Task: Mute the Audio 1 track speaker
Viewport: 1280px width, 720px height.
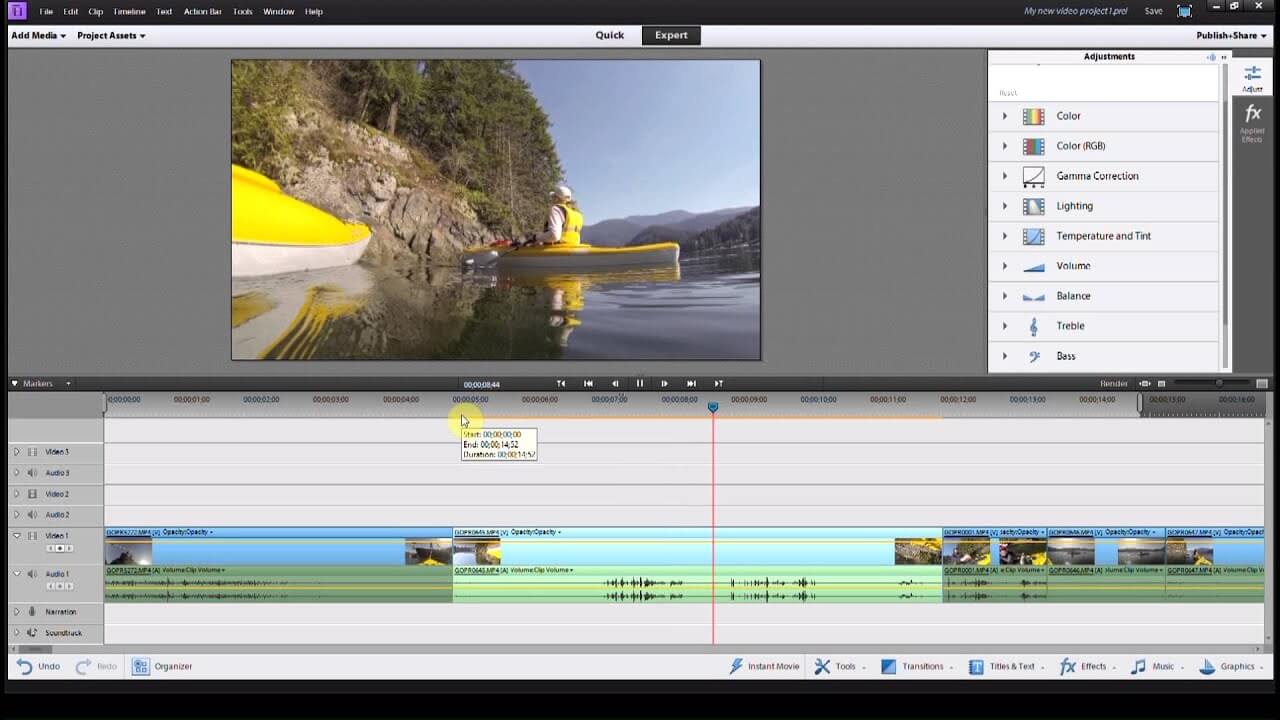Action: click(x=32, y=574)
